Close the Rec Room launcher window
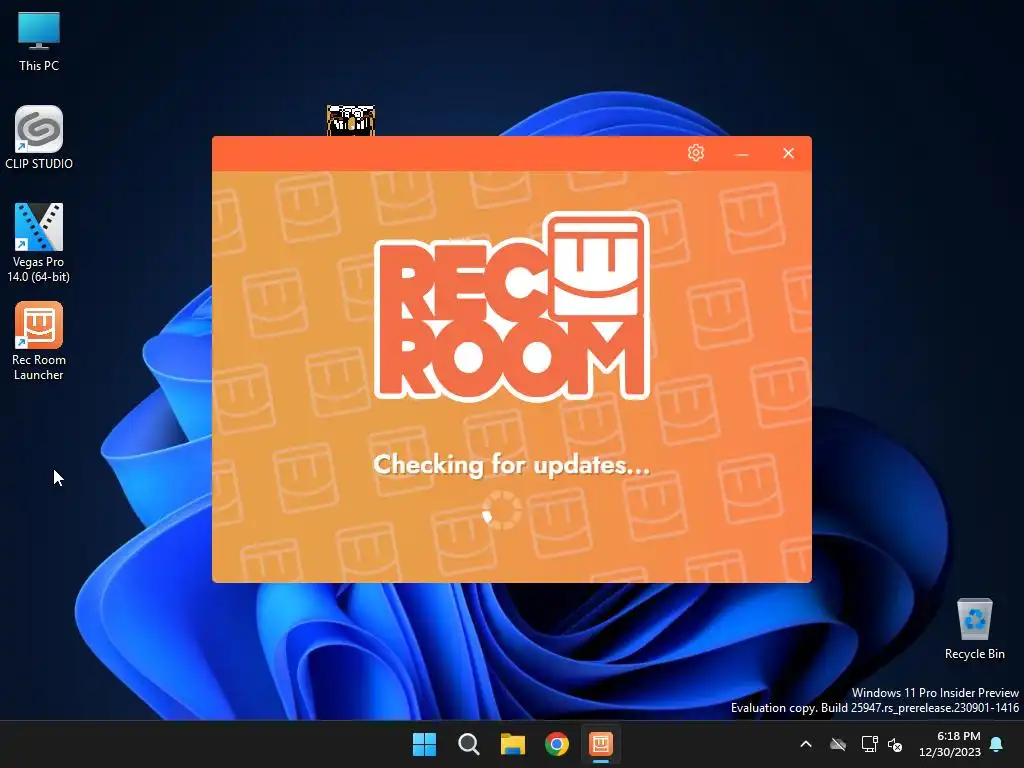This screenshot has width=1024, height=768. (x=788, y=153)
